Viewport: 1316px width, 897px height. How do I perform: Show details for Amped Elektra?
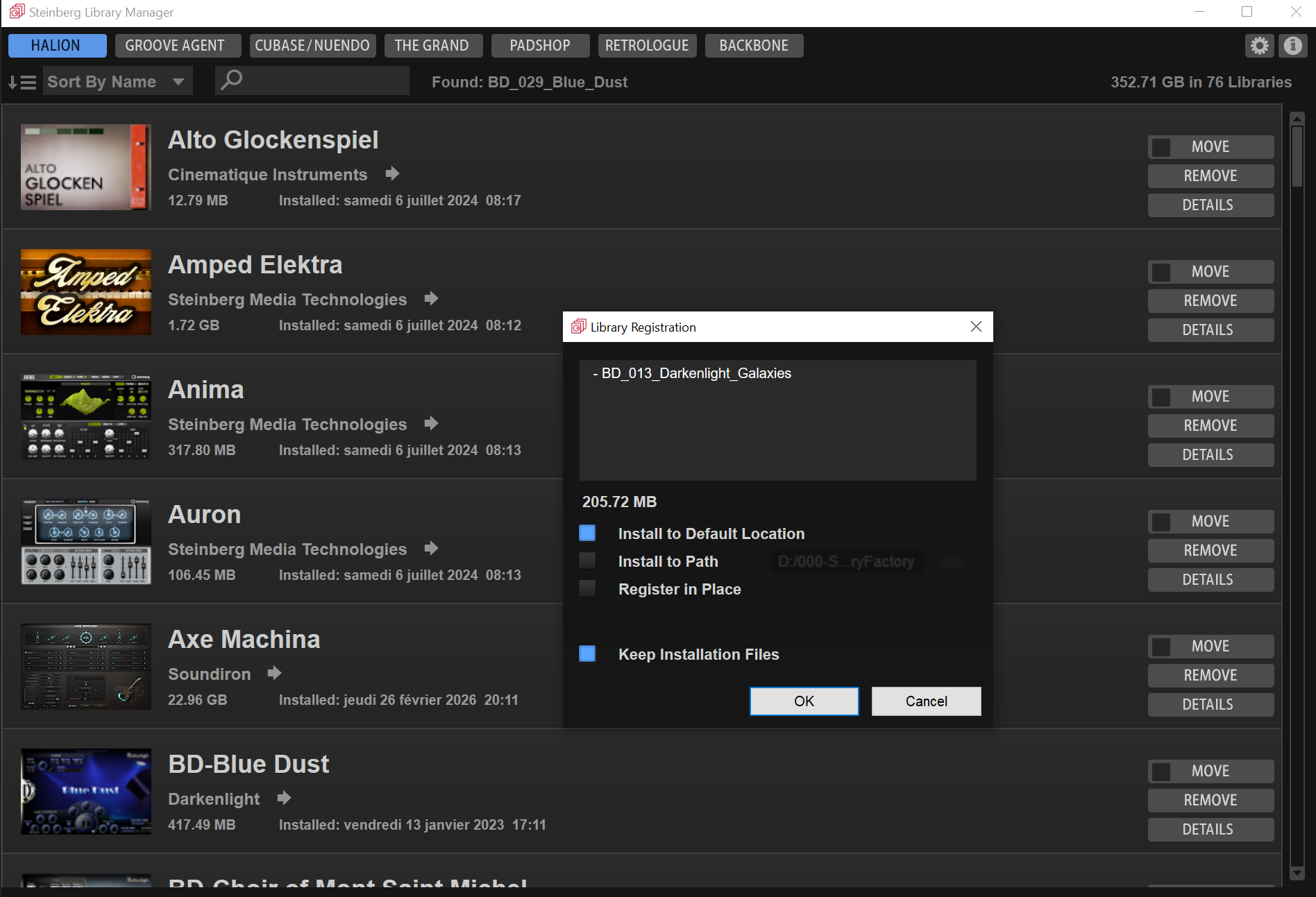tap(1210, 330)
